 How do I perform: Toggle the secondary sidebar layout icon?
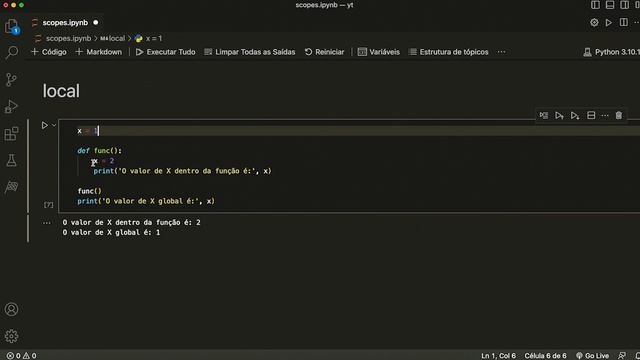[624, 5]
